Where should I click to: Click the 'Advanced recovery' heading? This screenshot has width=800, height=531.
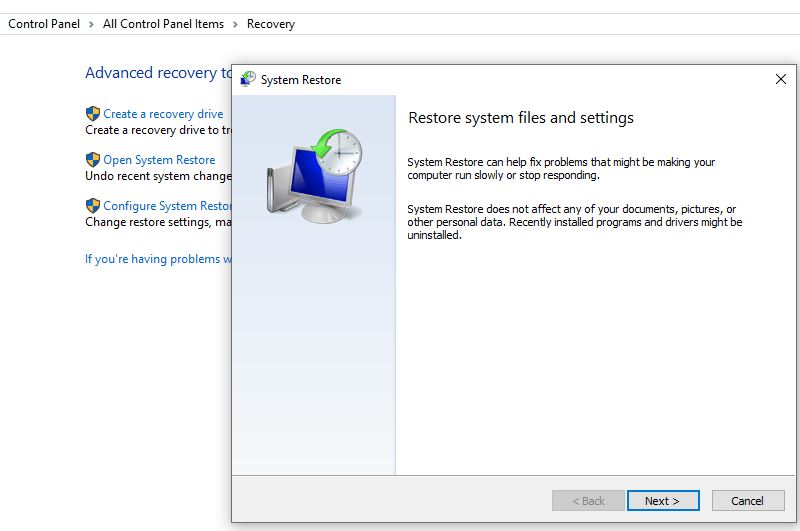pos(158,73)
